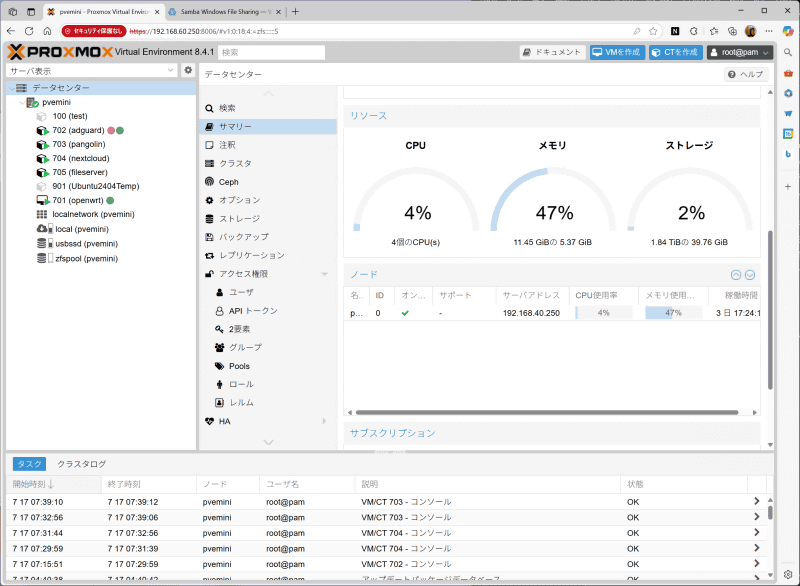
Task: Expand the ノード panel down arrow
Action: pos(750,275)
